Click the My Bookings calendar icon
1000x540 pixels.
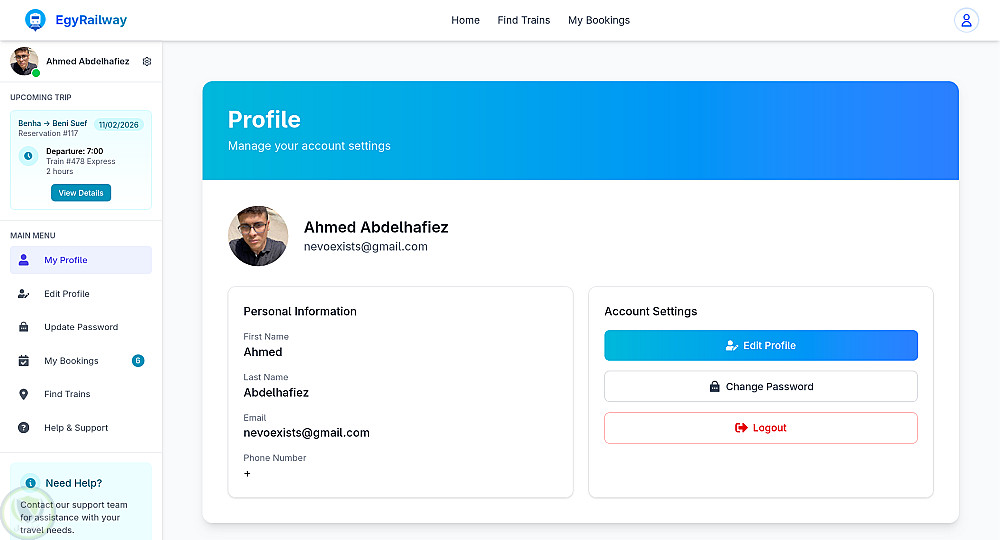(x=24, y=361)
